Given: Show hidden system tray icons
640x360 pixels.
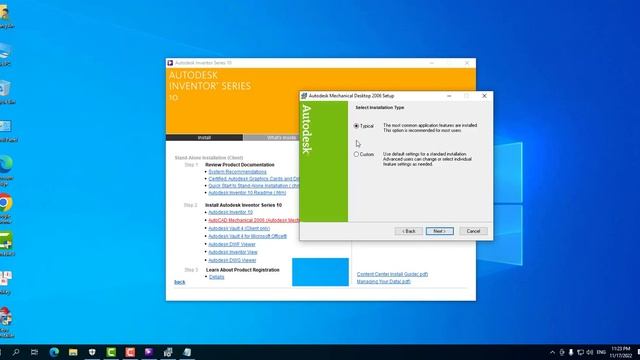Looking at the screenshot, I should tap(552, 352).
